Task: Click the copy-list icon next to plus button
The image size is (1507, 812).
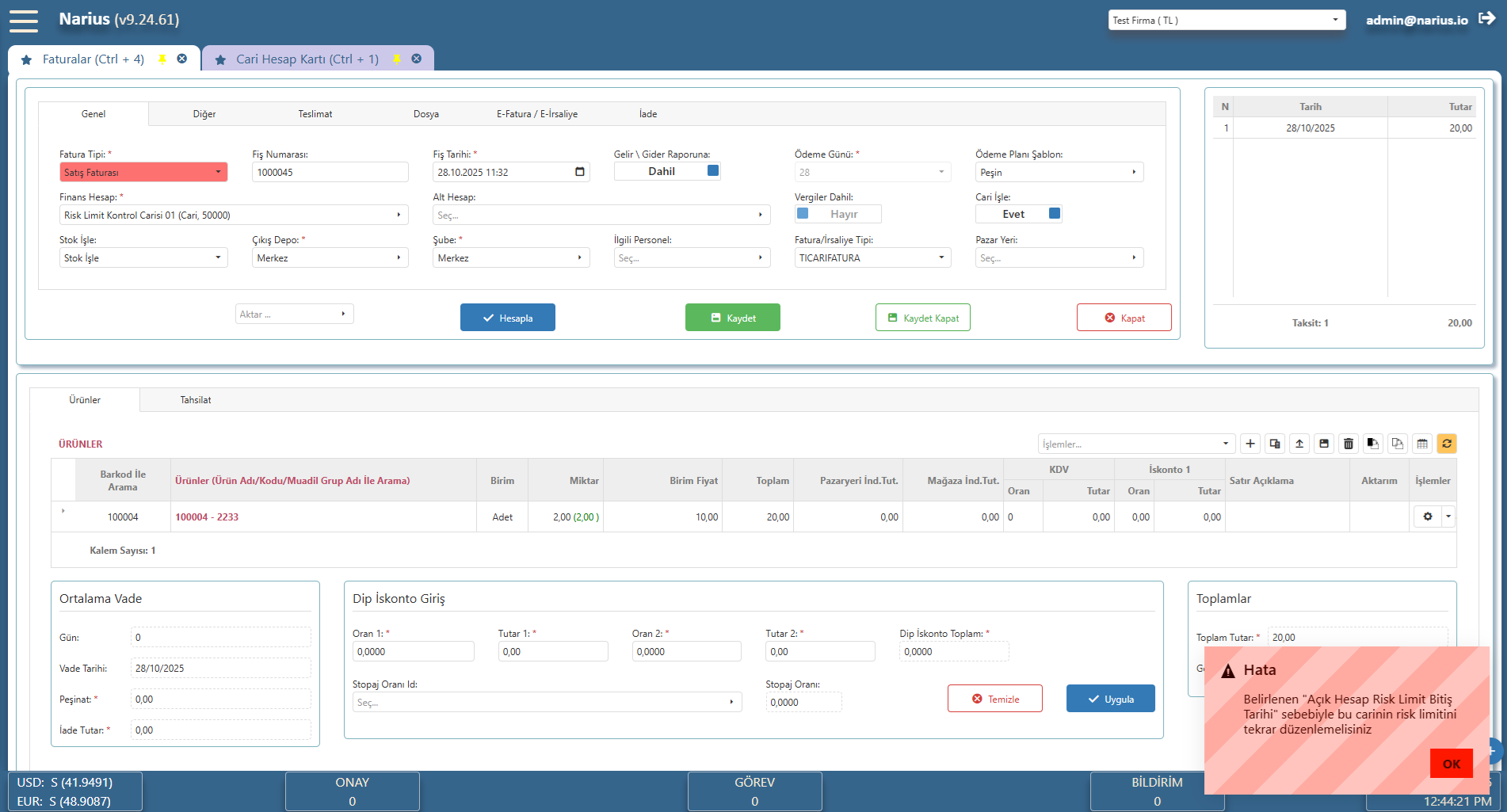Action: 1275,444
